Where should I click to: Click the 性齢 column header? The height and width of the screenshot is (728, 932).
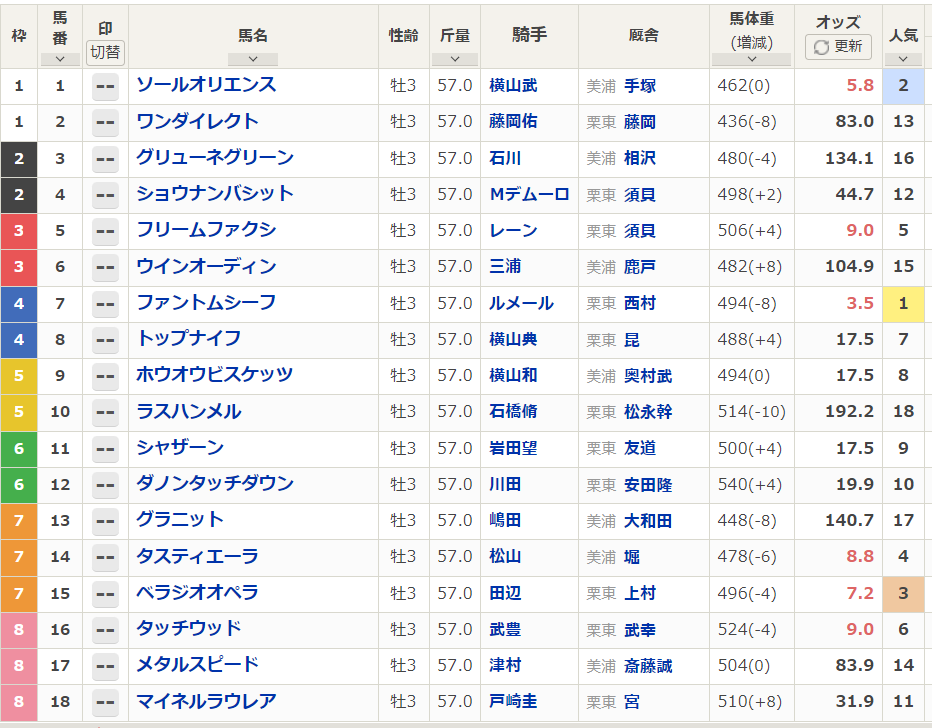(404, 36)
